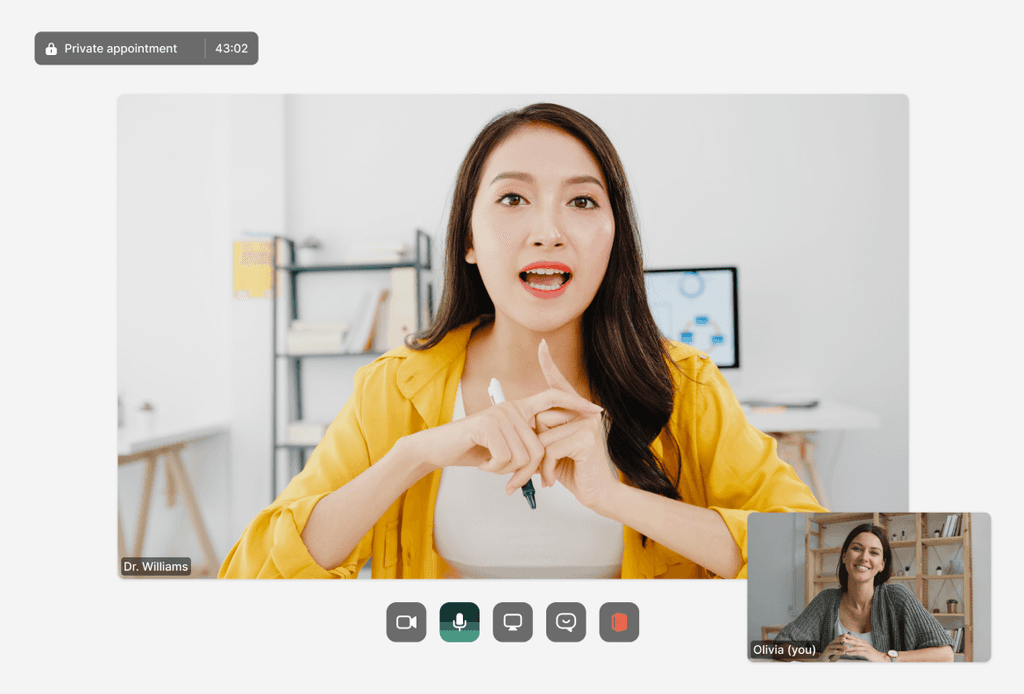Click the video camera icon in the toolbar
The height and width of the screenshot is (694, 1024).
coord(406,622)
